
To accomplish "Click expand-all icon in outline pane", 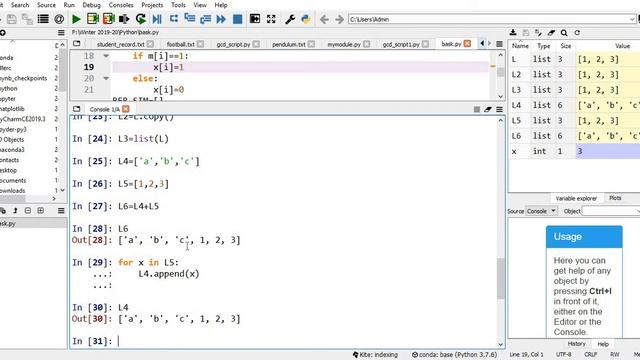I will [40, 211].
